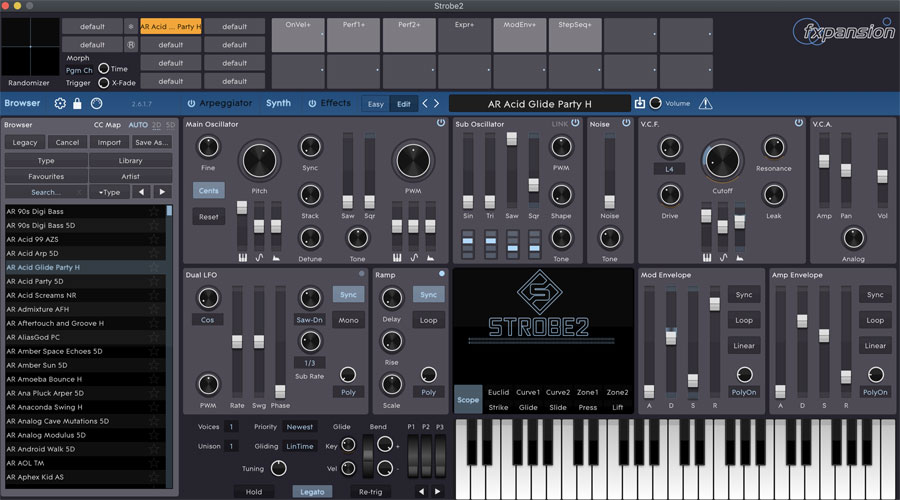The width and height of the screenshot is (900, 500).
Task: Open the LFO Cos waveform dropdown
Action: (x=207, y=320)
